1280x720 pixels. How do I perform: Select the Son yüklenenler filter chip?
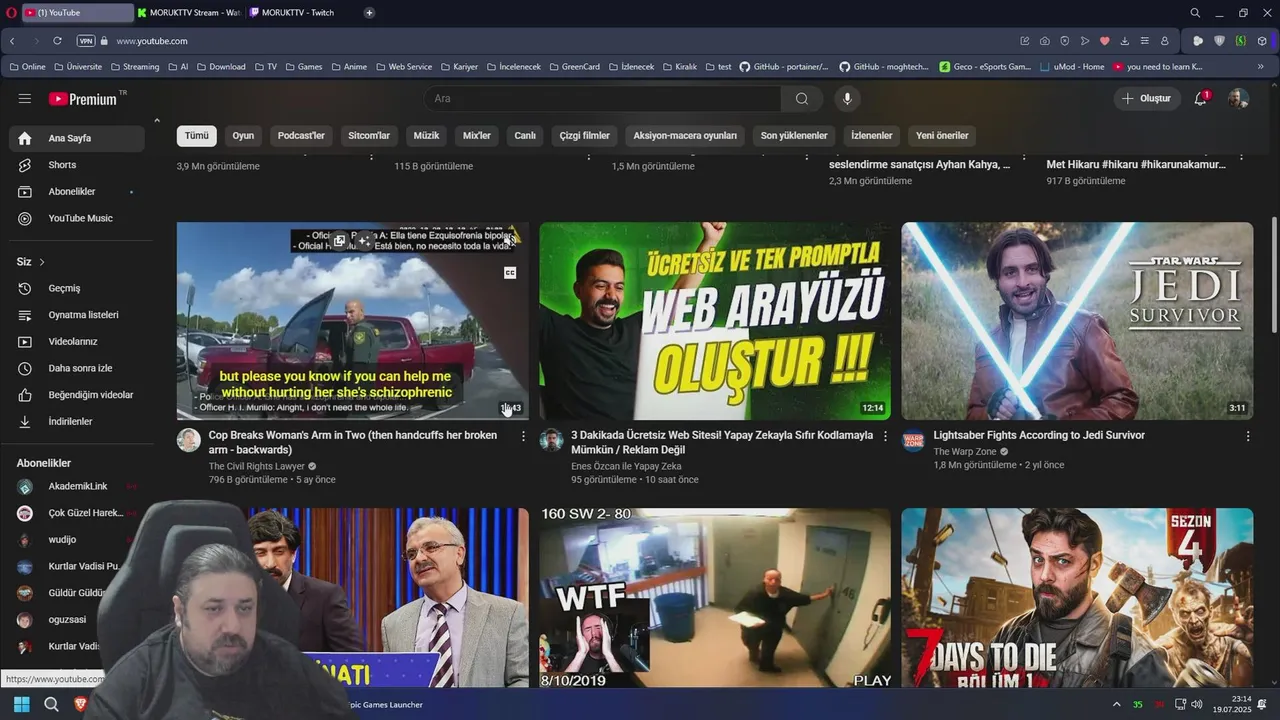[x=794, y=136]
